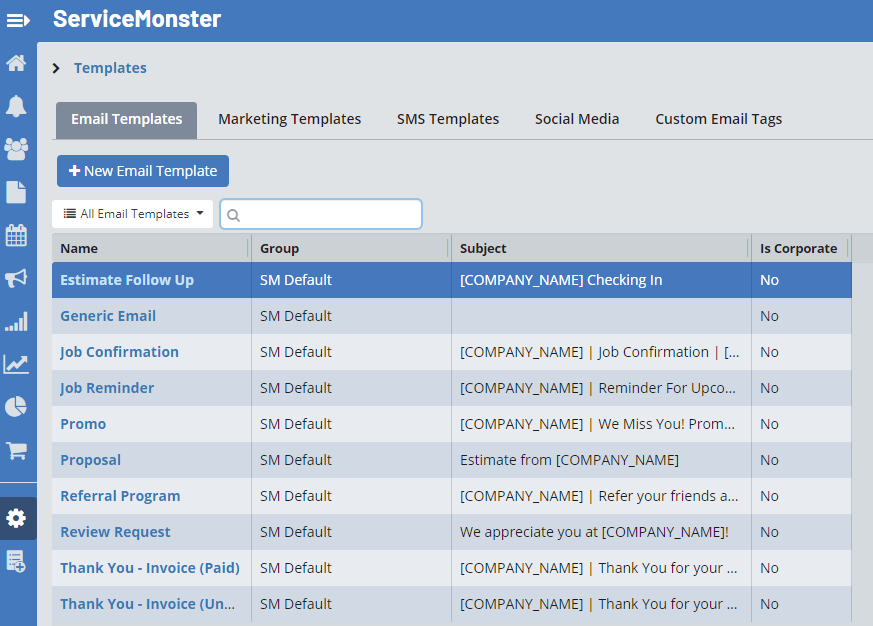Expand the Templates breadcrumb chevron

click(56, 68)
